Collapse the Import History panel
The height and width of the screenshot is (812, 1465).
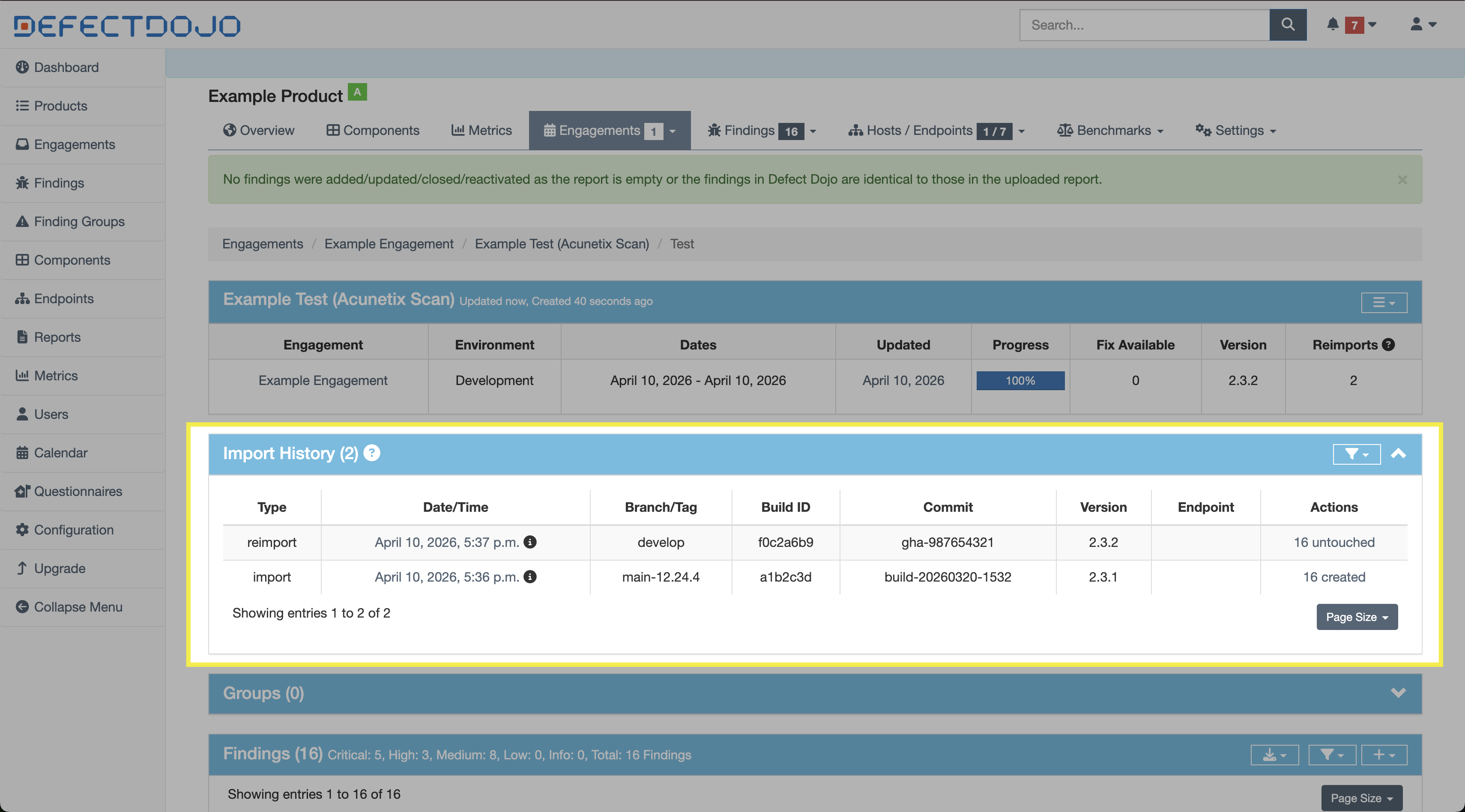[1399, 454]
